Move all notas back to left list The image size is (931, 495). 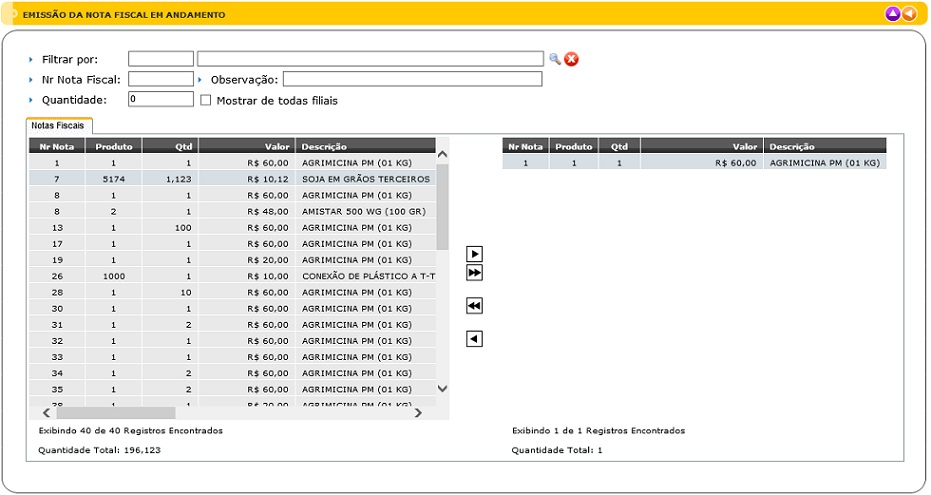tap(475, 306)
